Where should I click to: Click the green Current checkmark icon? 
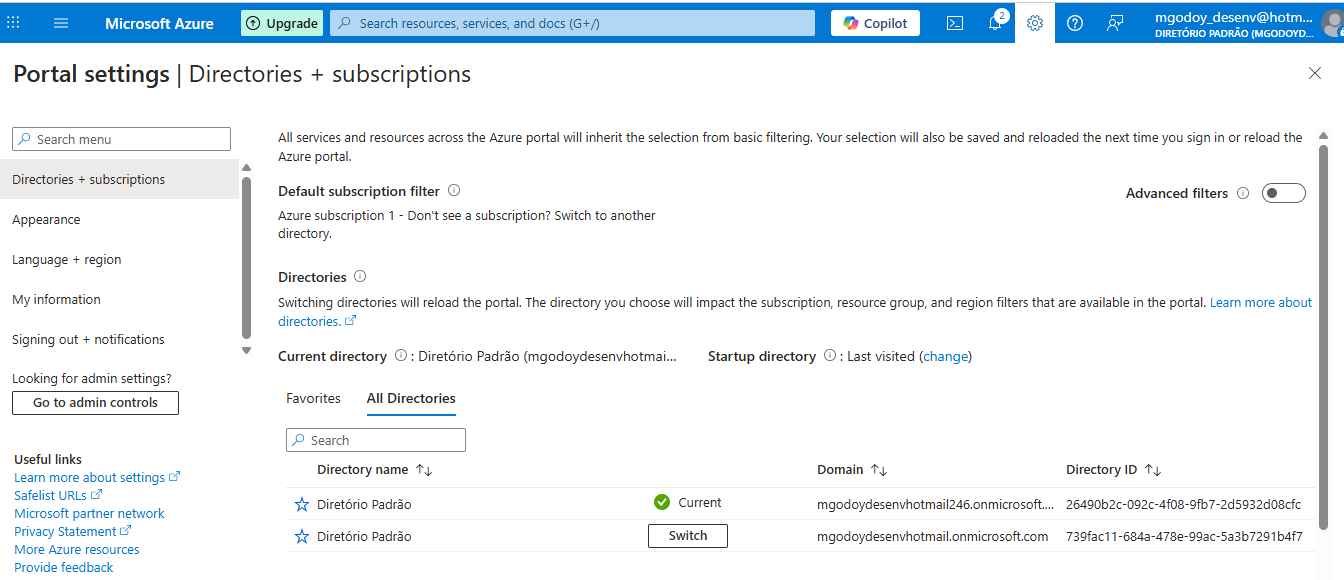[x=662, y=502]
